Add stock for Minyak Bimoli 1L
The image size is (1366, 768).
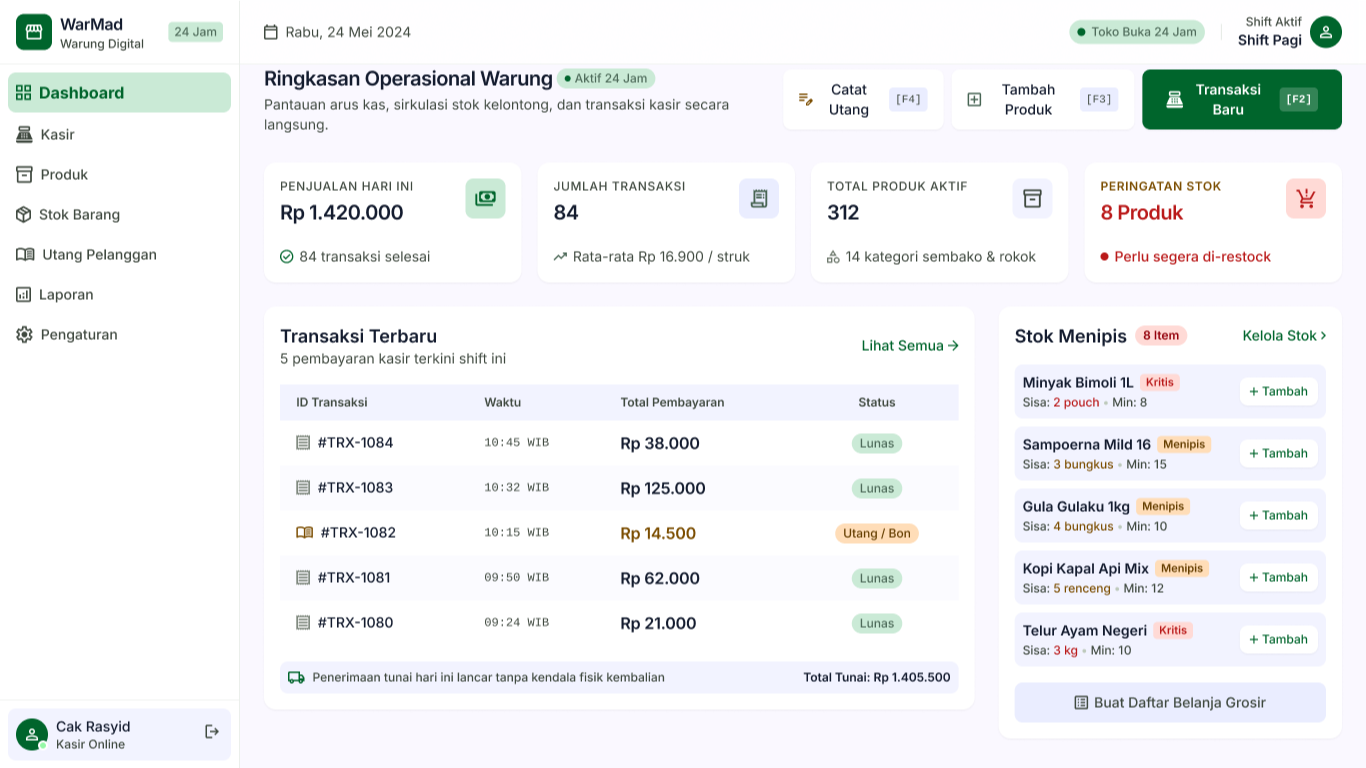point(1279,391)
